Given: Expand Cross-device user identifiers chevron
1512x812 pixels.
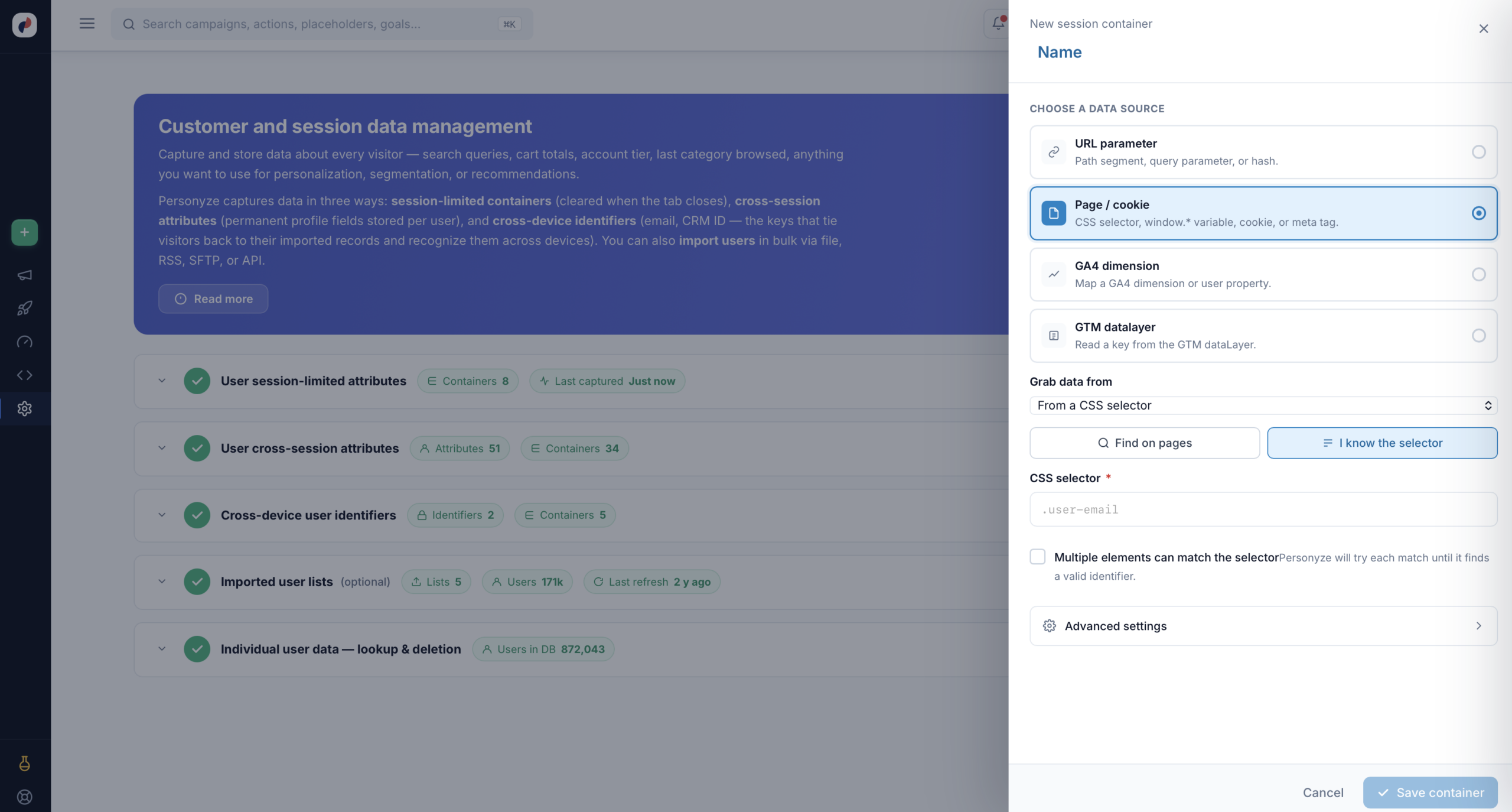Looking at the screenshot, I should 162,515.
